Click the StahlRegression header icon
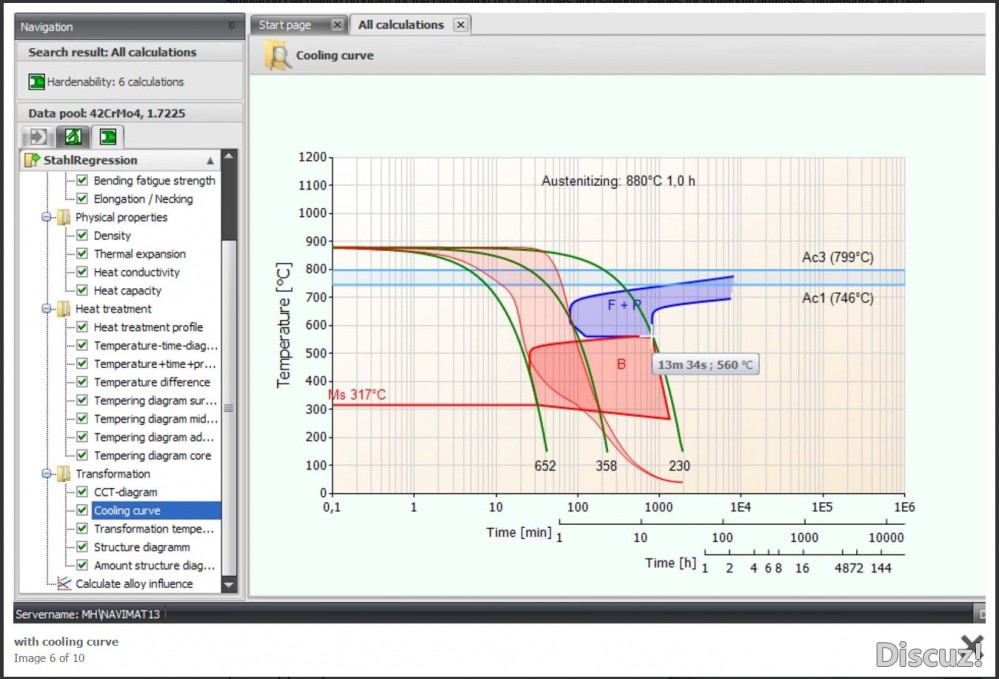Viewport: 999px width, 679px height. [32, 160]
